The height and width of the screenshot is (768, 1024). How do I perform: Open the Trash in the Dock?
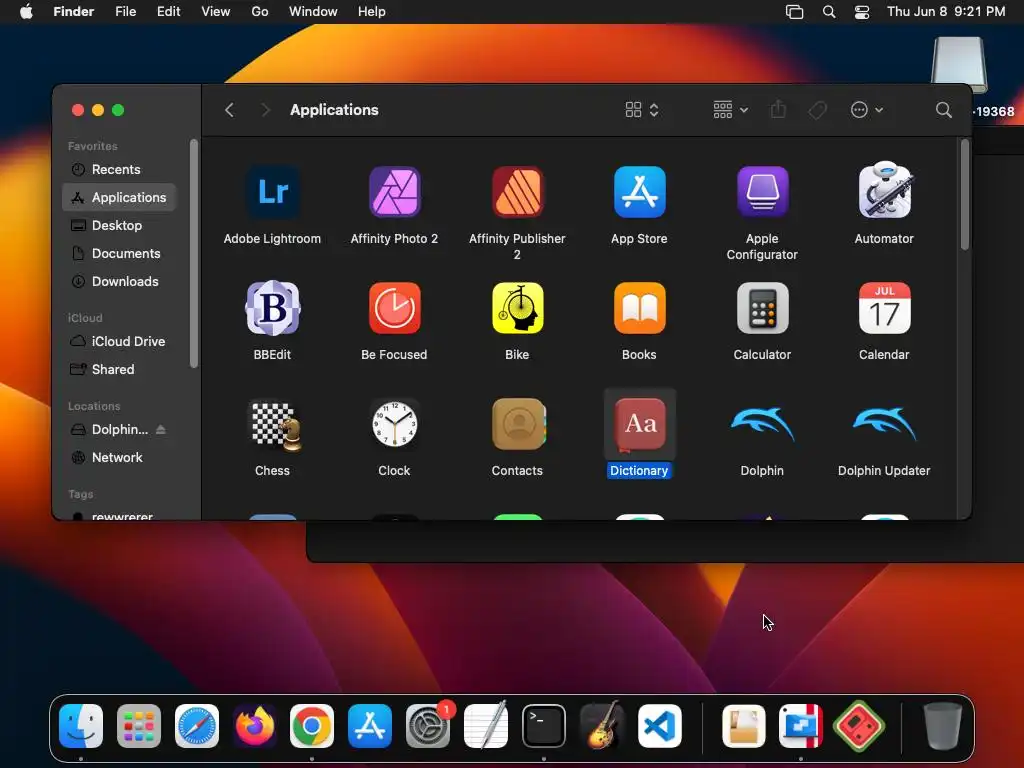point(942,726)
